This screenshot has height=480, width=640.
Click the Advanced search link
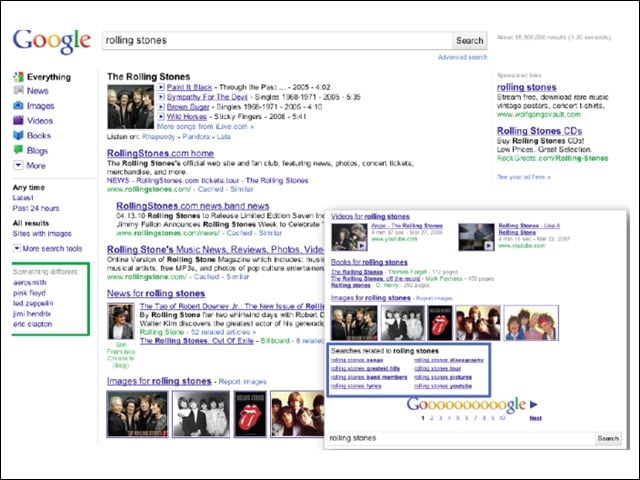[463, 57]
